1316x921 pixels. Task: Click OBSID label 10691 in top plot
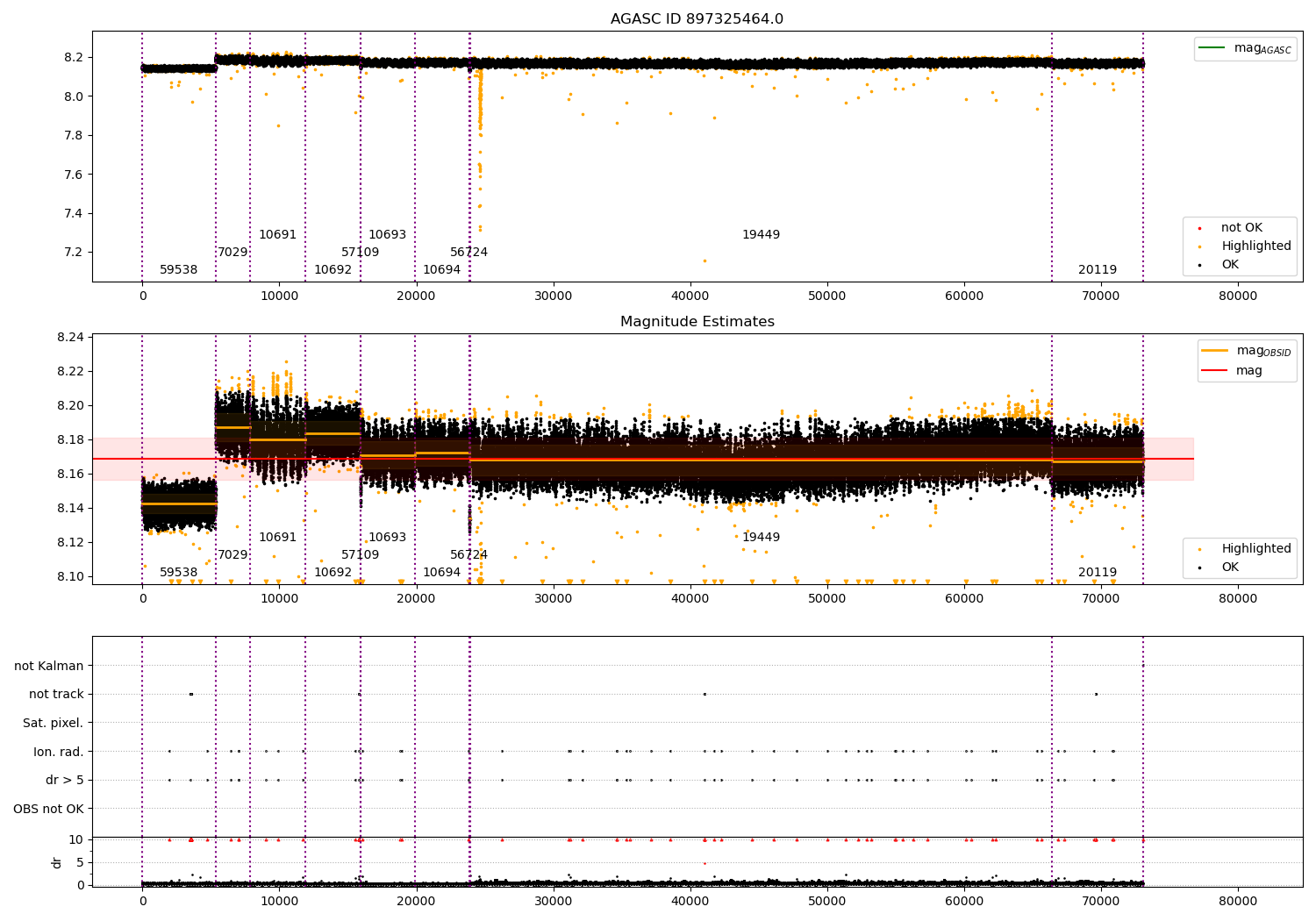[x=277, y=235]
